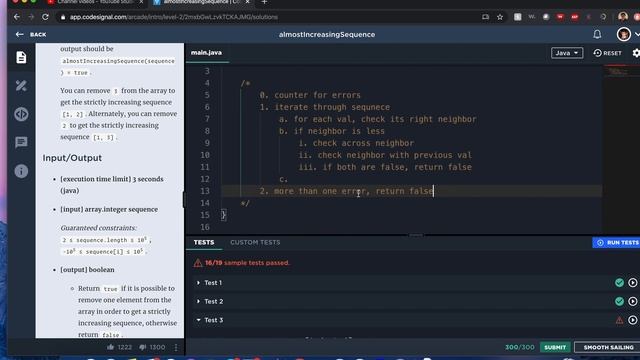This screenshot has height=360, width=640.
Task: Reload the page in browser
Action: pyautogui.click(x=45, y=17)
